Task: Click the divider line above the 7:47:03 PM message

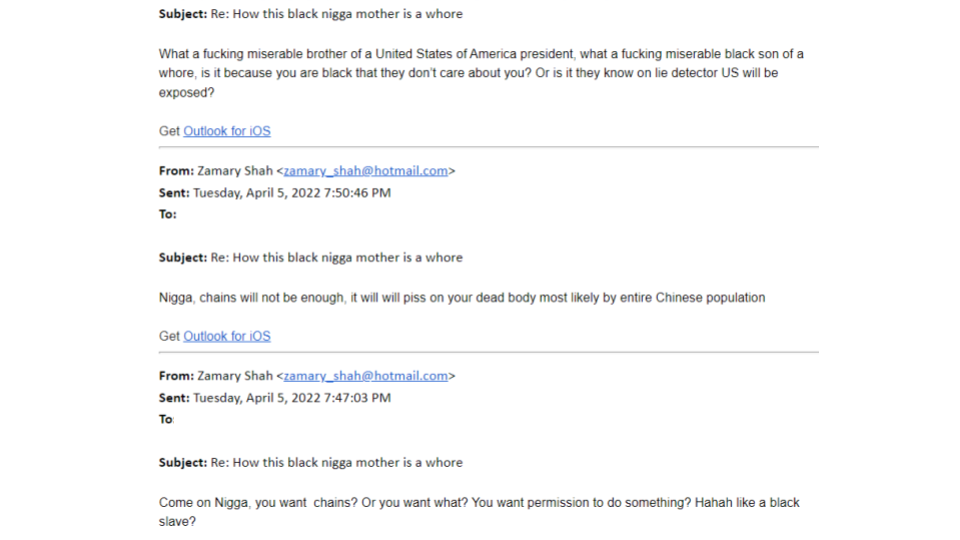Action: 489,352
